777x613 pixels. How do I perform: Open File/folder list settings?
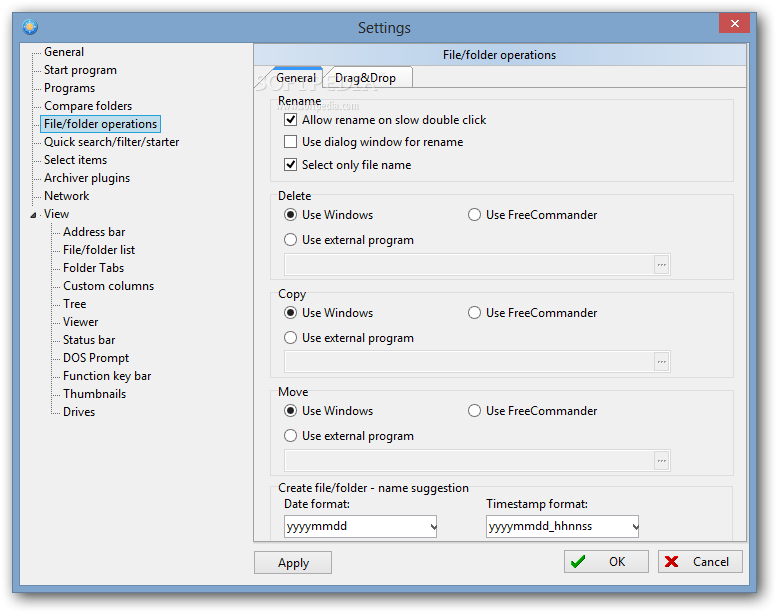99,250
